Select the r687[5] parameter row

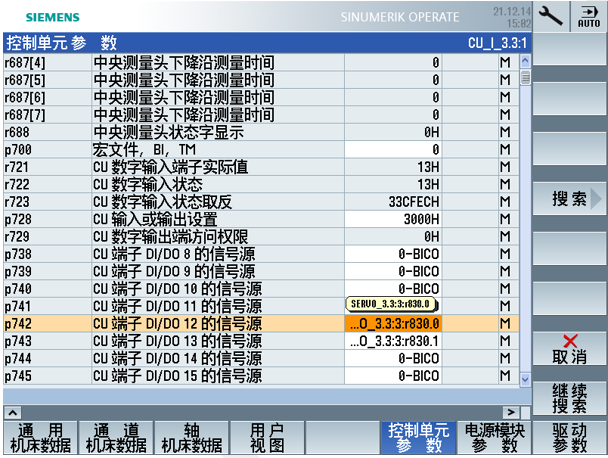pyautogui.click(x=261, y=80)
